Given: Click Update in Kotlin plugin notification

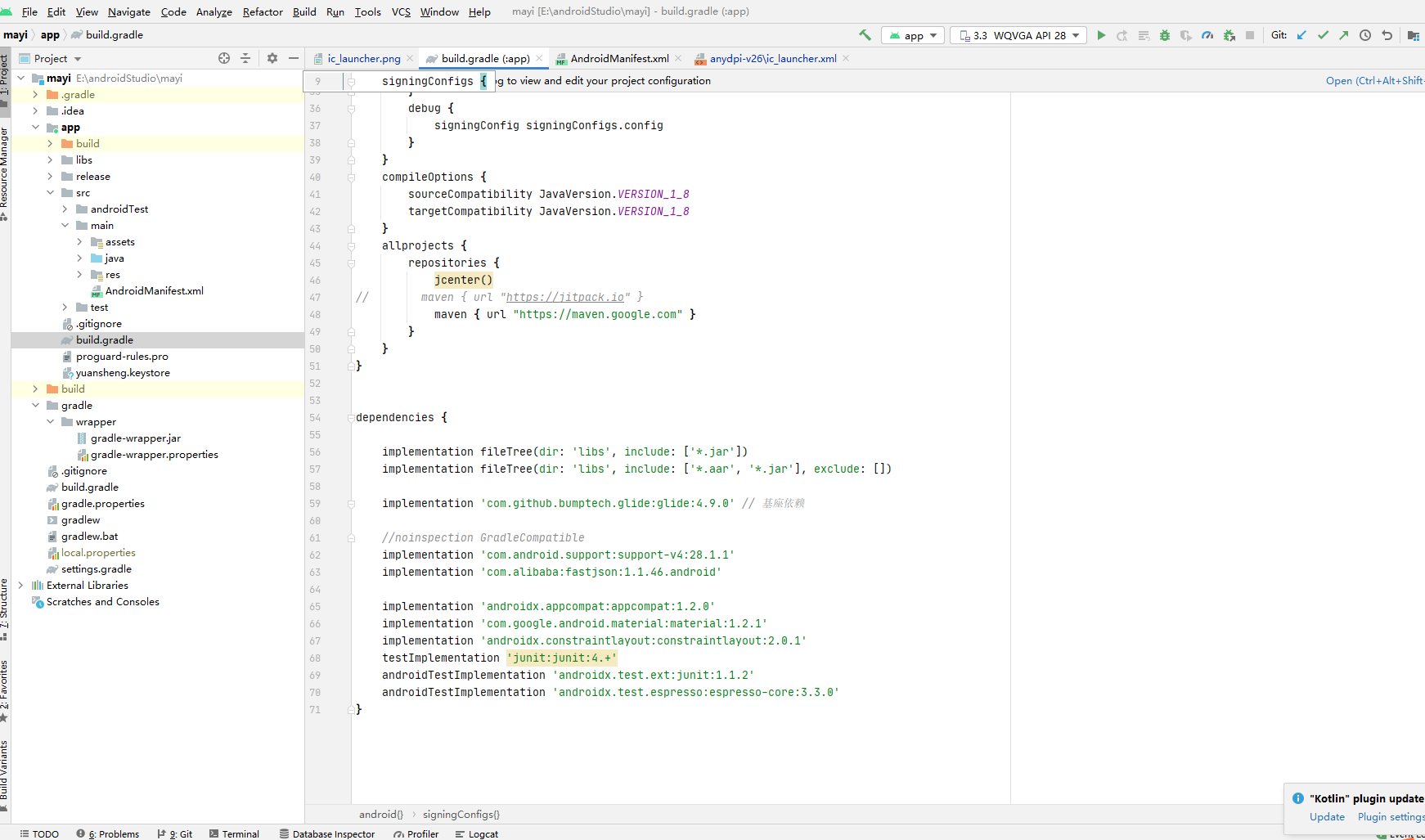Looking at the screenshot, I should 1327,816.
